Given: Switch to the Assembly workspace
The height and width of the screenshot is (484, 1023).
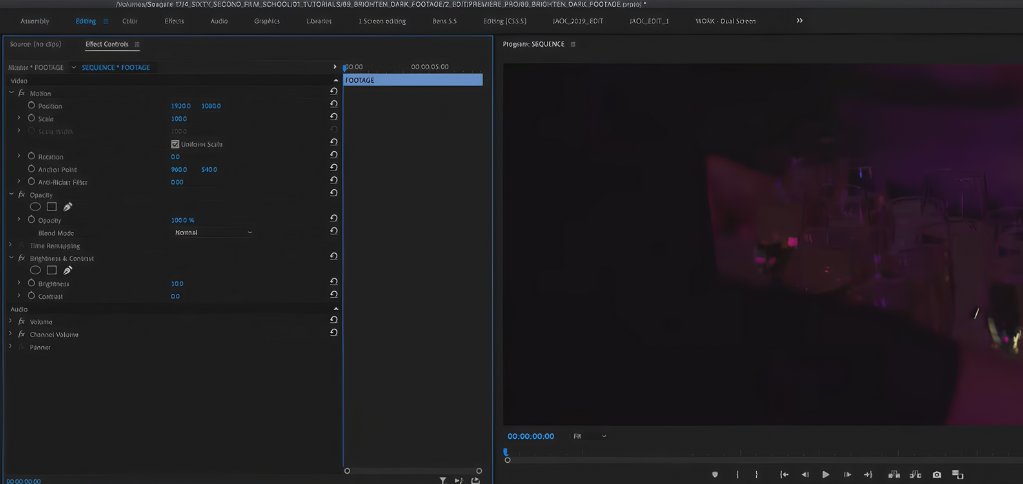Looking at the screenshot, I should pos(35,21).
